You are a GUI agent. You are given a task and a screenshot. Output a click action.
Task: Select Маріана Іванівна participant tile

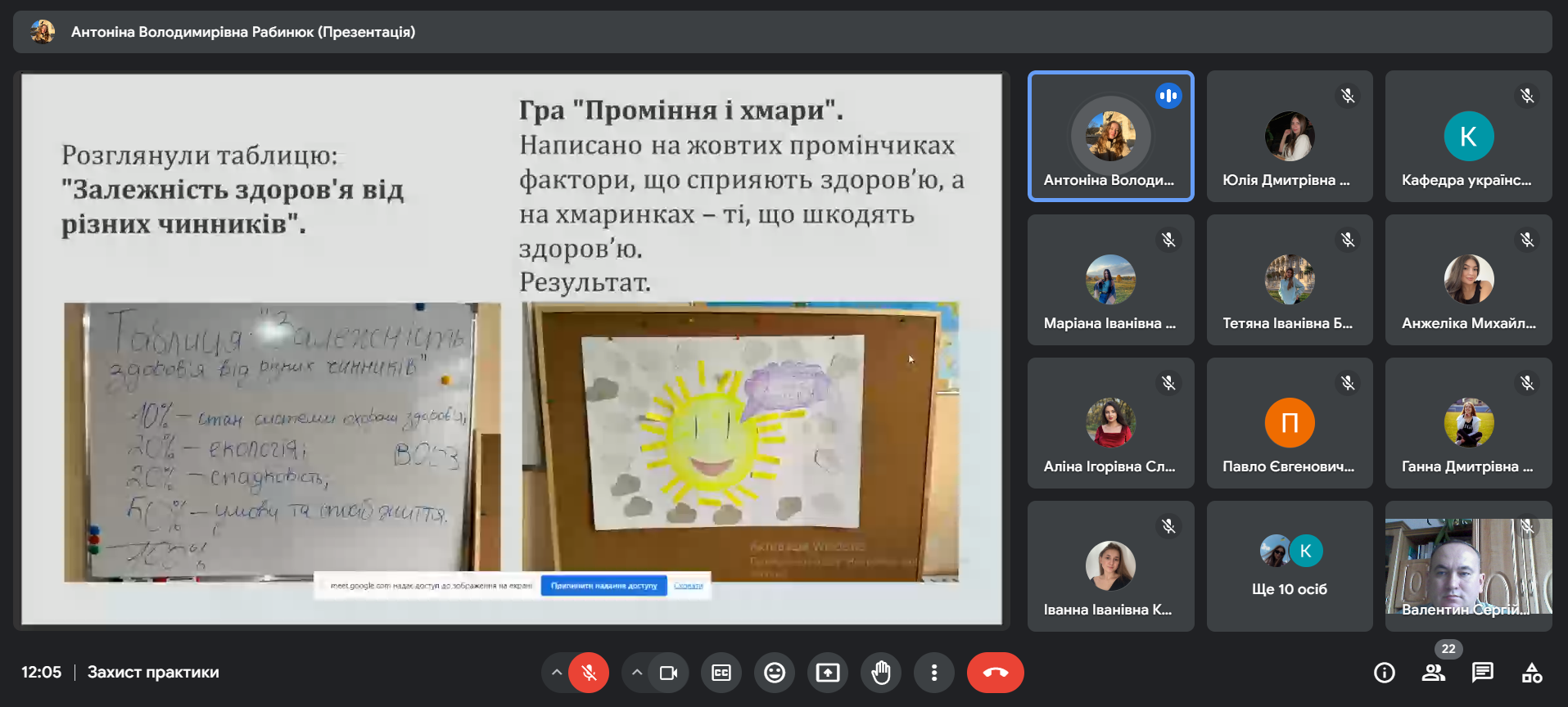[1111, 280]
